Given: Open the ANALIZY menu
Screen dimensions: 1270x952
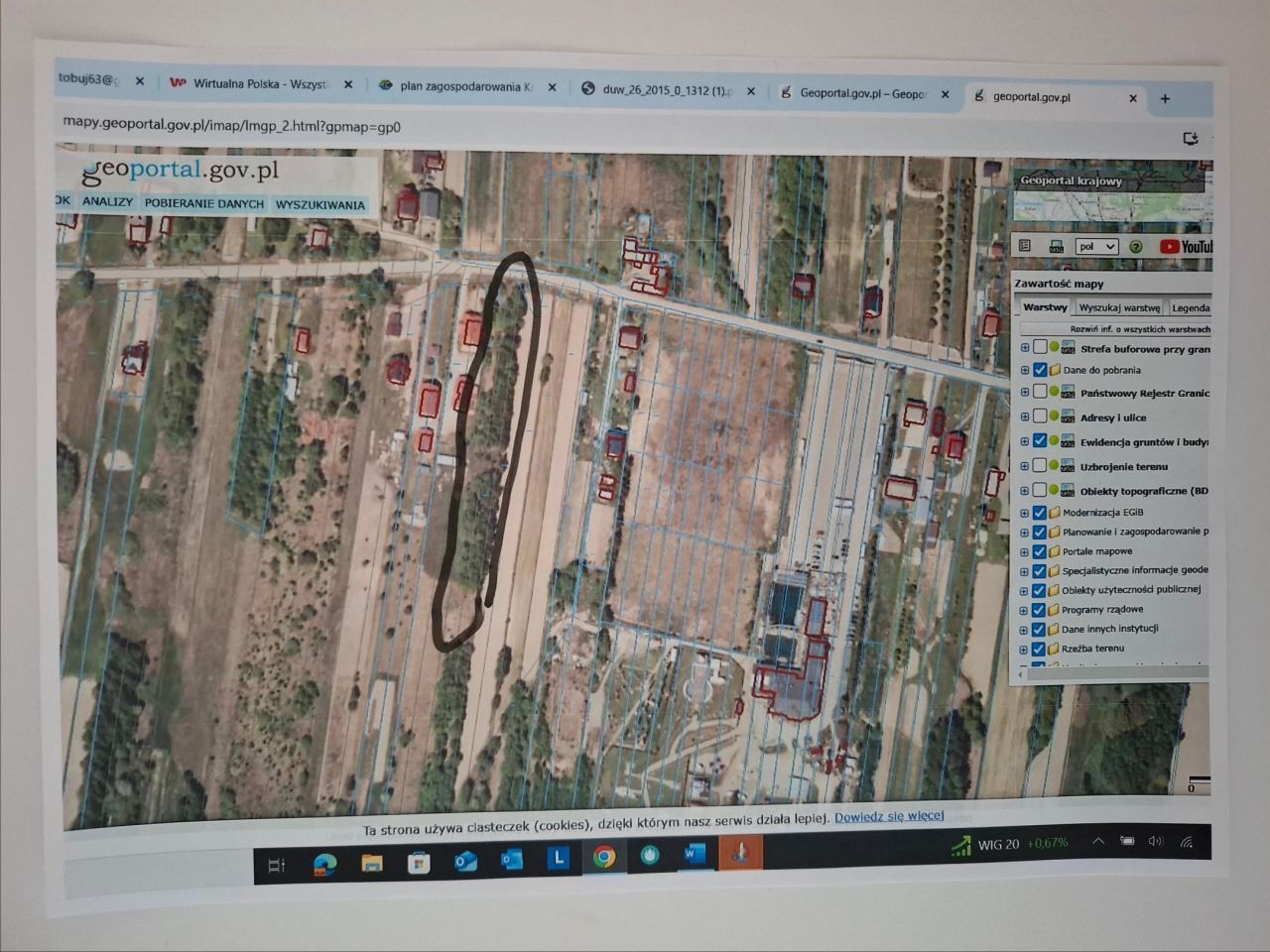Looking at the screenshot, I should click(x=107, y=201).
